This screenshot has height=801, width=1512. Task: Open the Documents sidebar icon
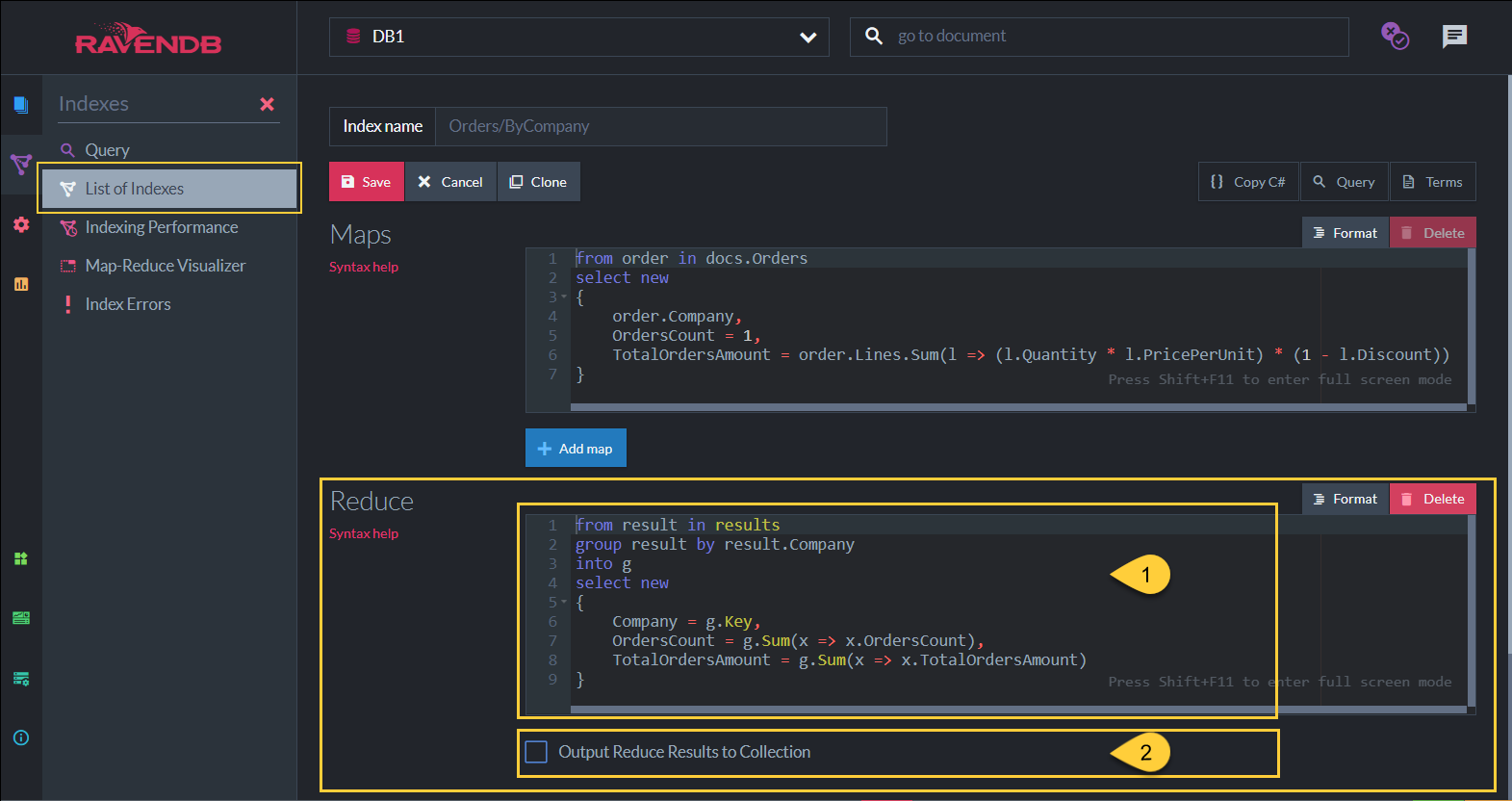tap(21, 105)
